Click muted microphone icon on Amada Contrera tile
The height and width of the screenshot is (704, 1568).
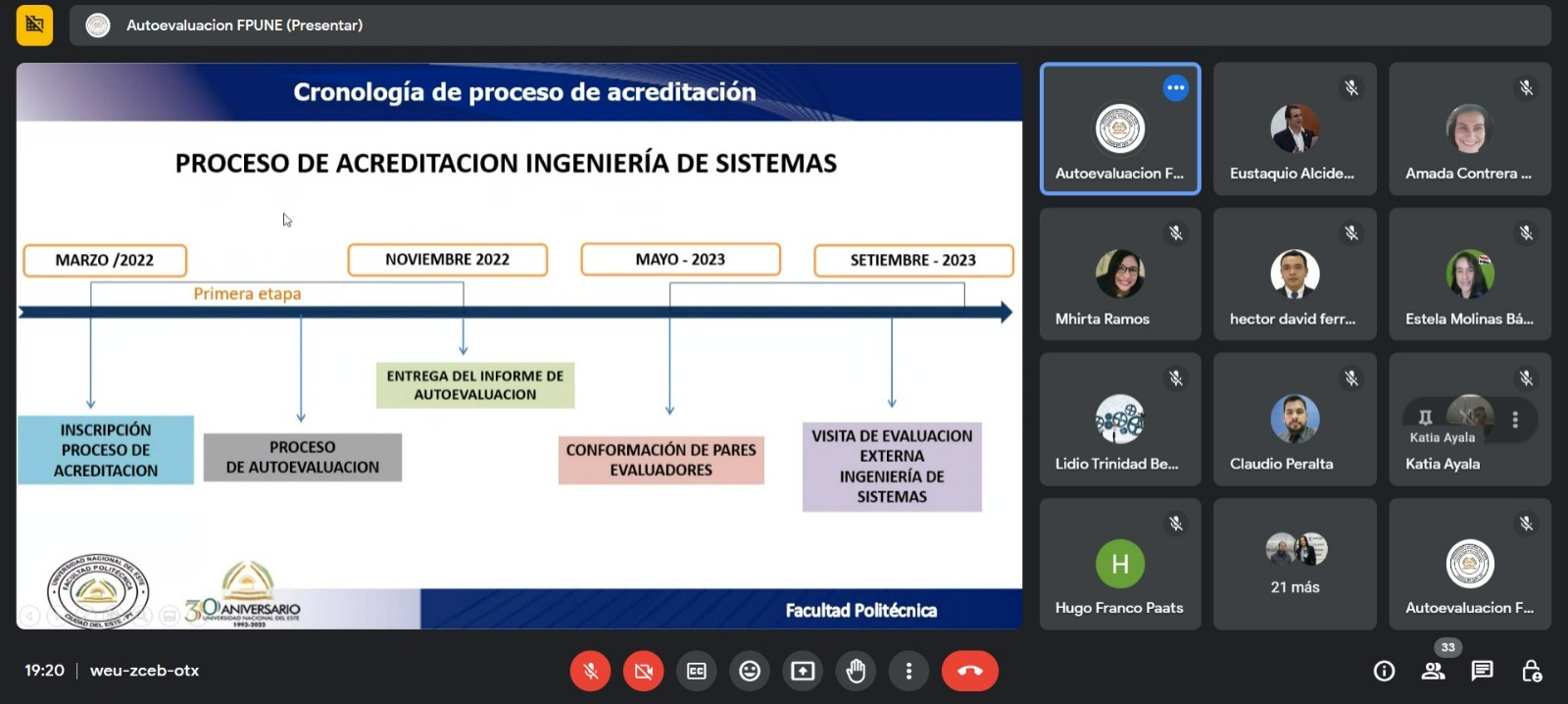[x=1526, y=88]
